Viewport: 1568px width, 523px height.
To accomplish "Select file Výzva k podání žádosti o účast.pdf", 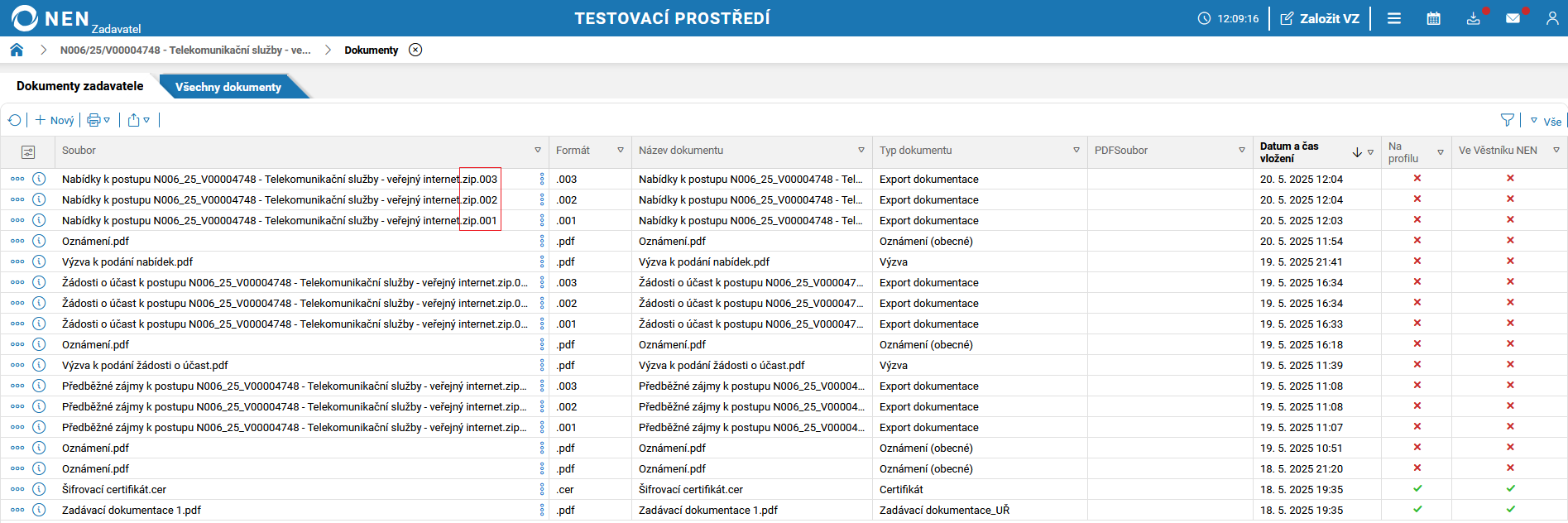I will (145, 366).
